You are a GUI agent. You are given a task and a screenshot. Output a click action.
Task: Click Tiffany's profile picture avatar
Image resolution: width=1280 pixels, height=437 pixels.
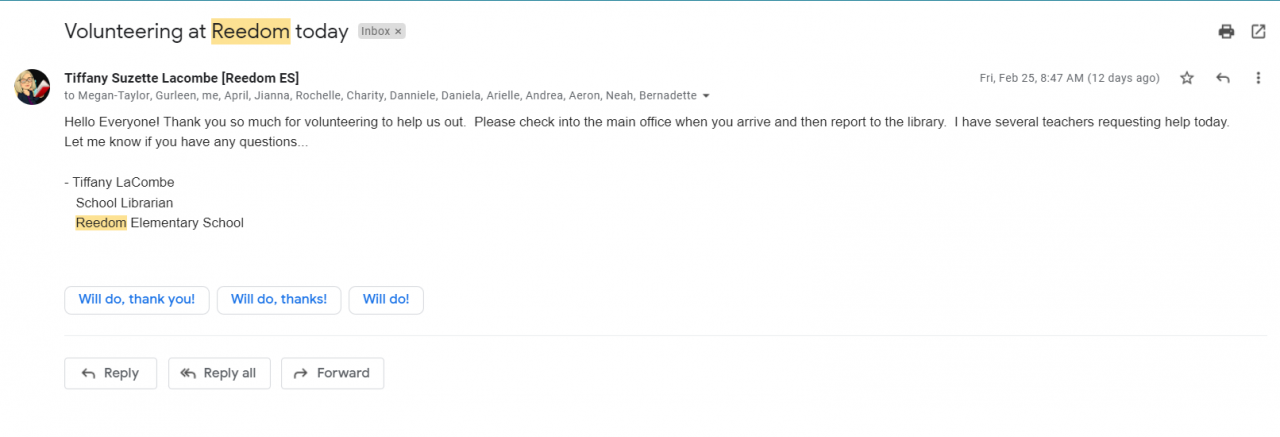(x=32, y=87)
